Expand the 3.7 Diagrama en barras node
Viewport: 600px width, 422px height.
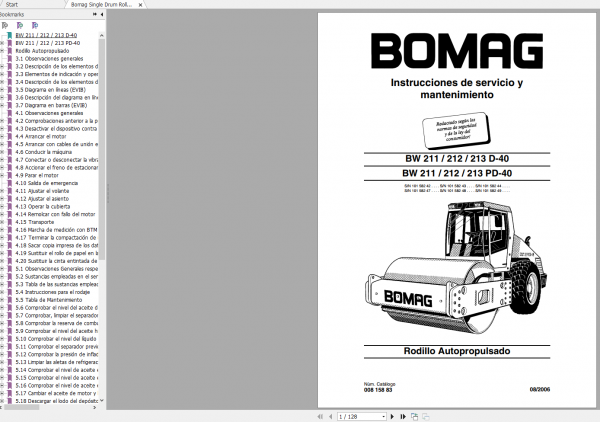coord(2,105)
